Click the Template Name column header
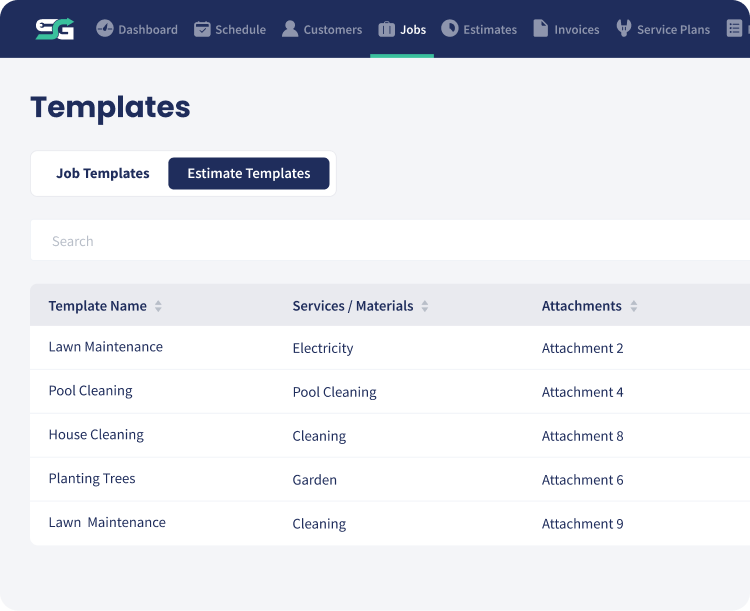Screen dimensions: 750x611 98,306
